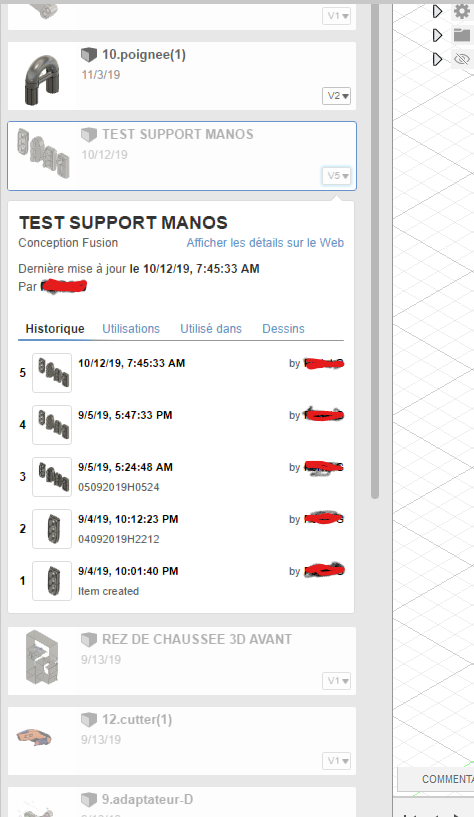Click the 9/5/19, 5:24:48 AM history entry
Image resolution: width=474 pixels, height=817 pixels.
coord(125,467)
